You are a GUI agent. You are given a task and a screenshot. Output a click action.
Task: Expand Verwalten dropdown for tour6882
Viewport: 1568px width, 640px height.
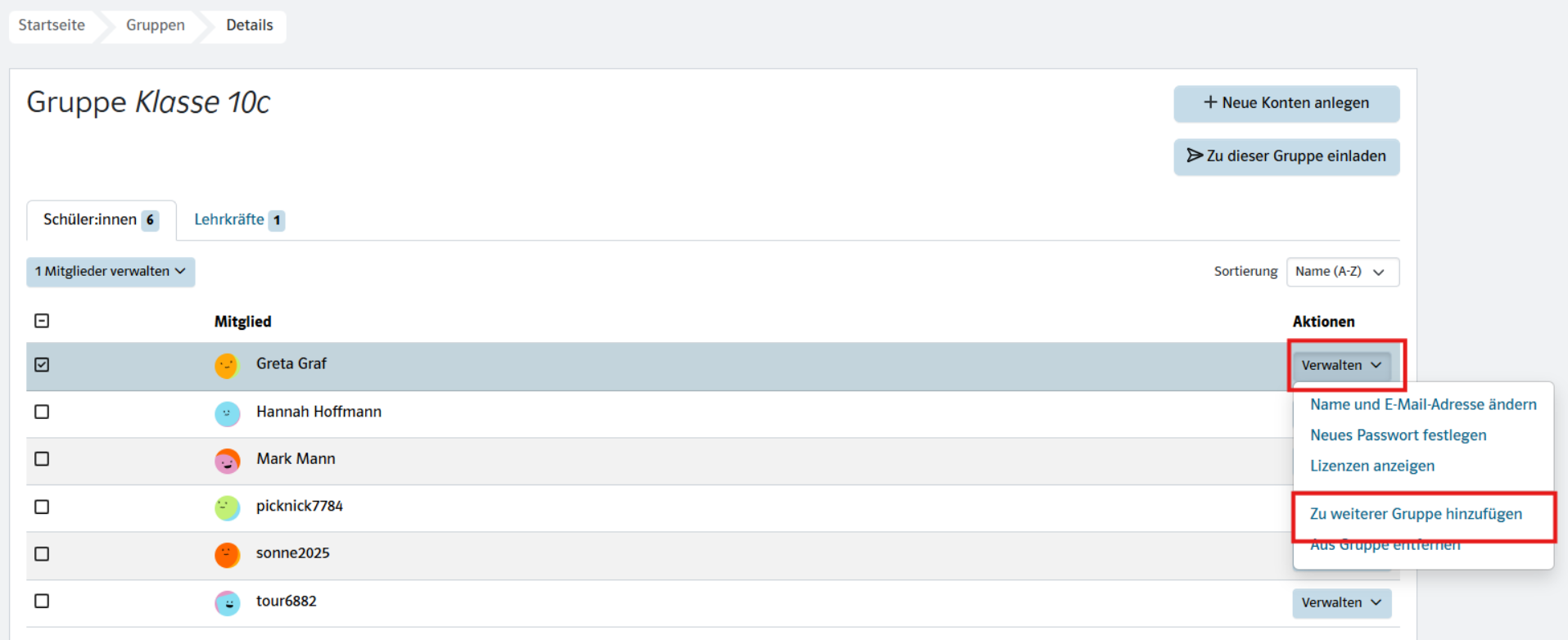tap(1341, 603)
